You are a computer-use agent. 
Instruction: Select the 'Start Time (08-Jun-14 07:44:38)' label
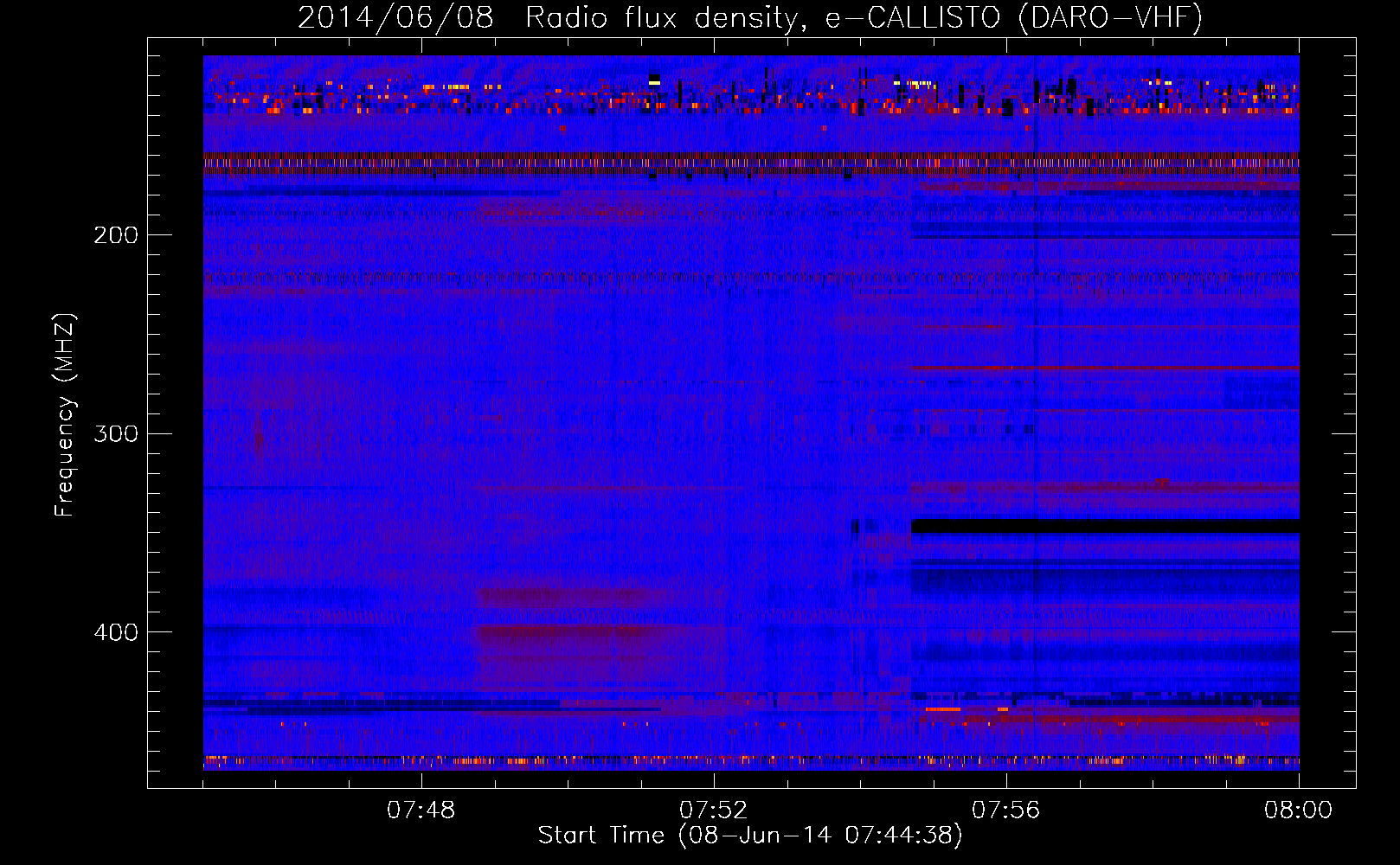pos(750,836)
